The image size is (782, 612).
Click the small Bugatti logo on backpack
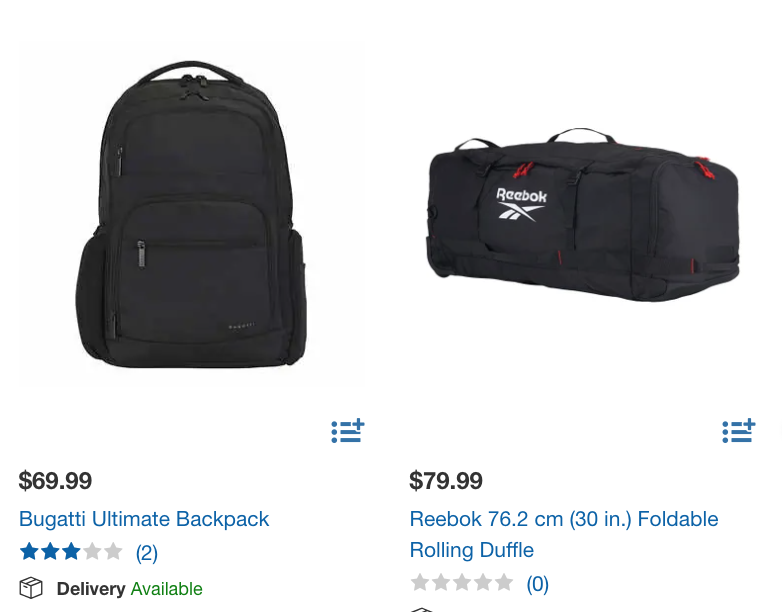(x=242, y=326)
